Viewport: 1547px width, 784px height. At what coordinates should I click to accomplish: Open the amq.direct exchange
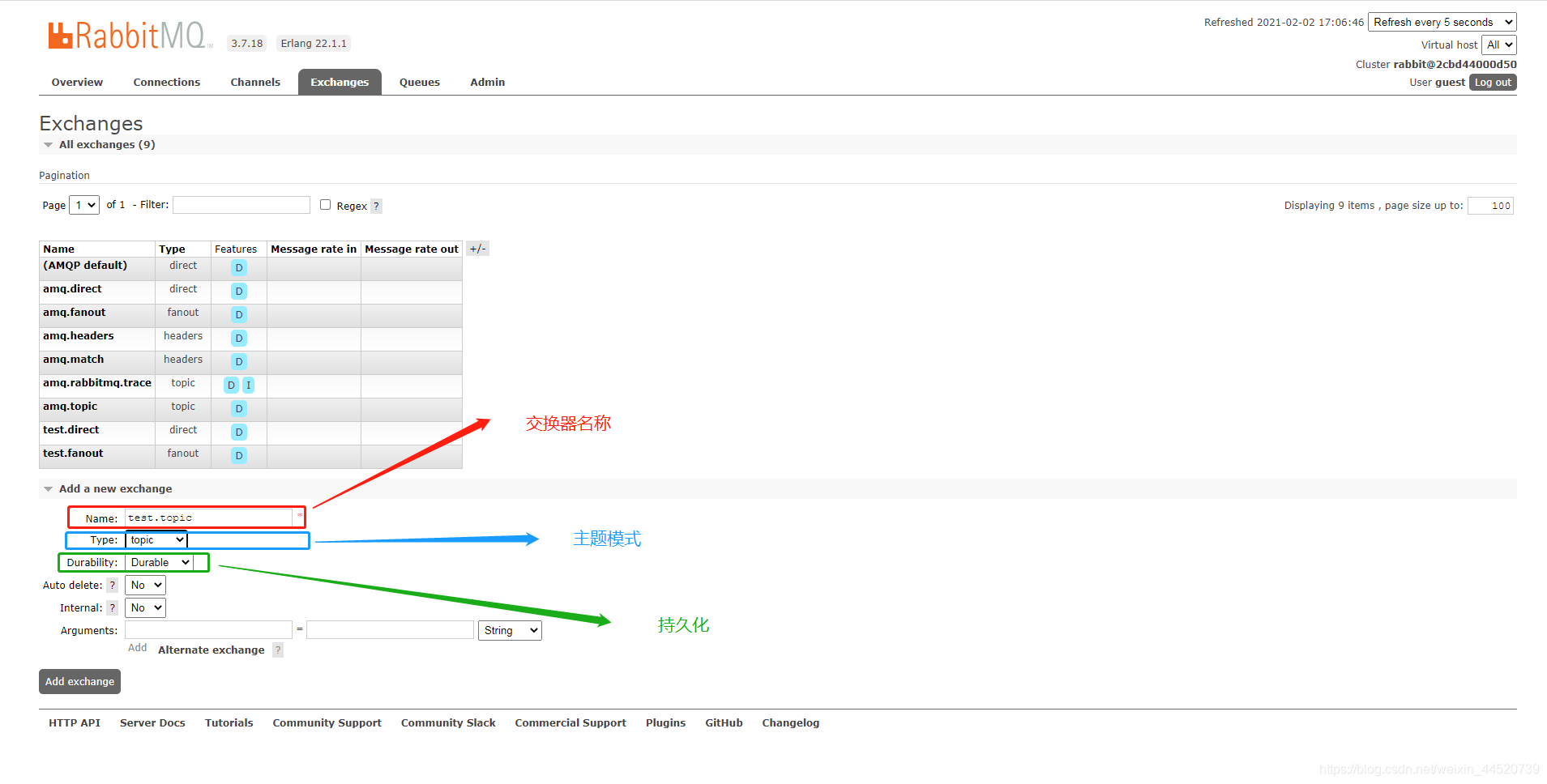[73, 289]
